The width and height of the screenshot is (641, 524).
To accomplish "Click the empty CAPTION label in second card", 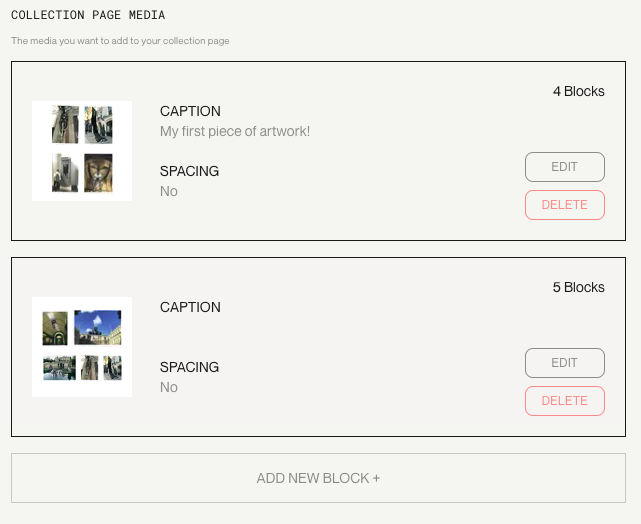I will pyautogui.click(x=190, y=307).
